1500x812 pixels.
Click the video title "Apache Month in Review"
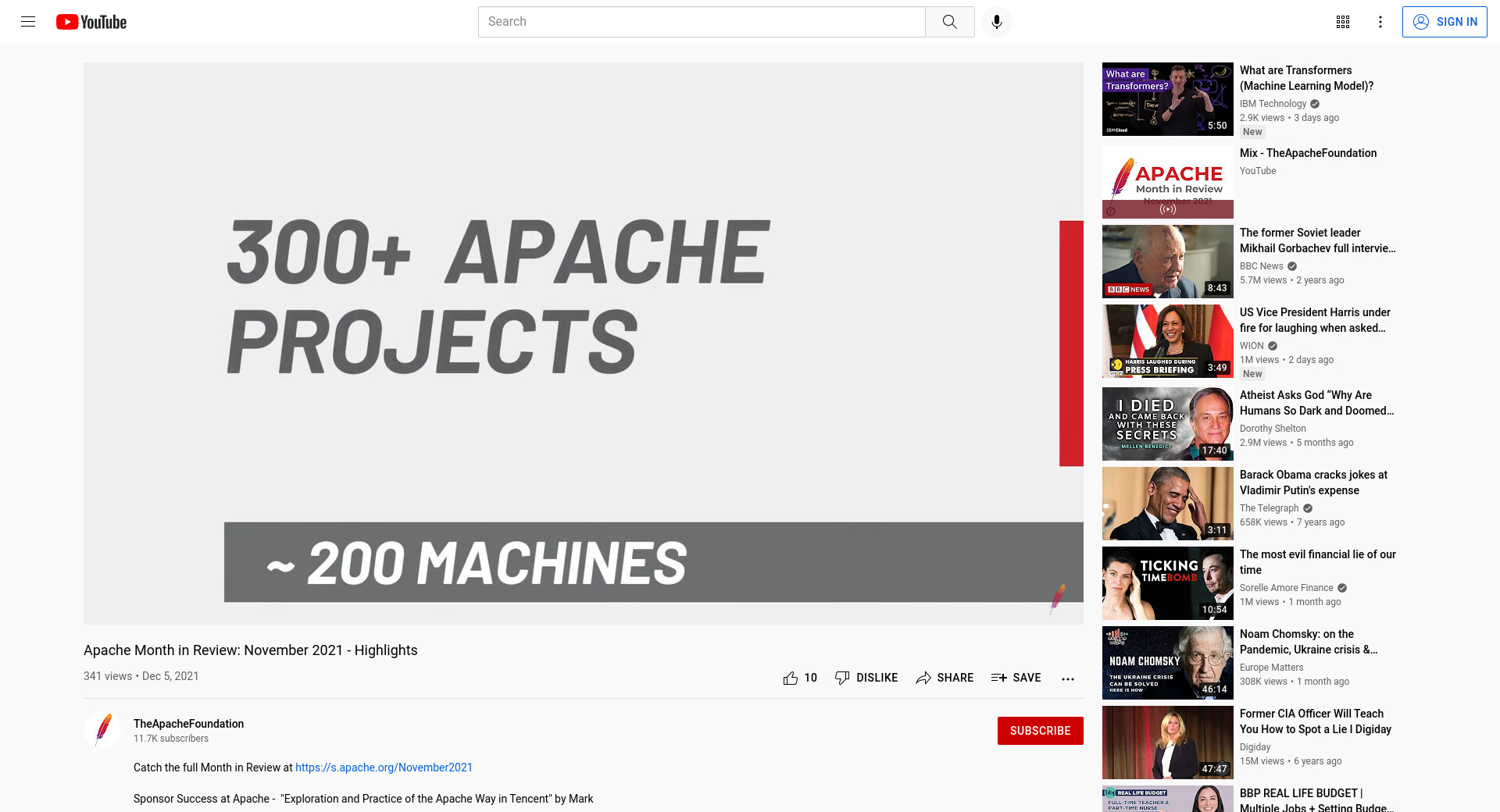250,650
